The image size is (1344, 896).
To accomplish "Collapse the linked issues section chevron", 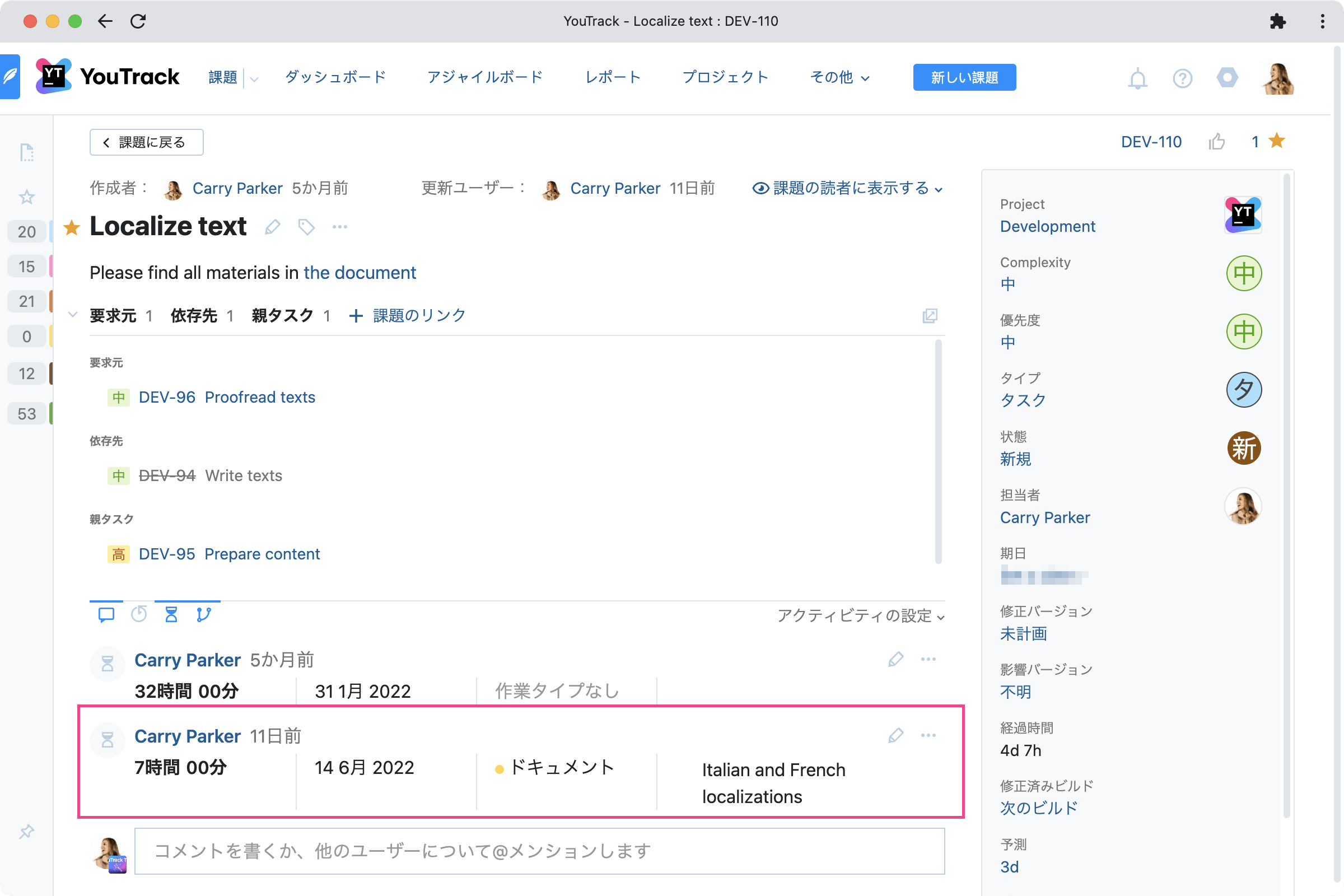I will tap(72, 315).
